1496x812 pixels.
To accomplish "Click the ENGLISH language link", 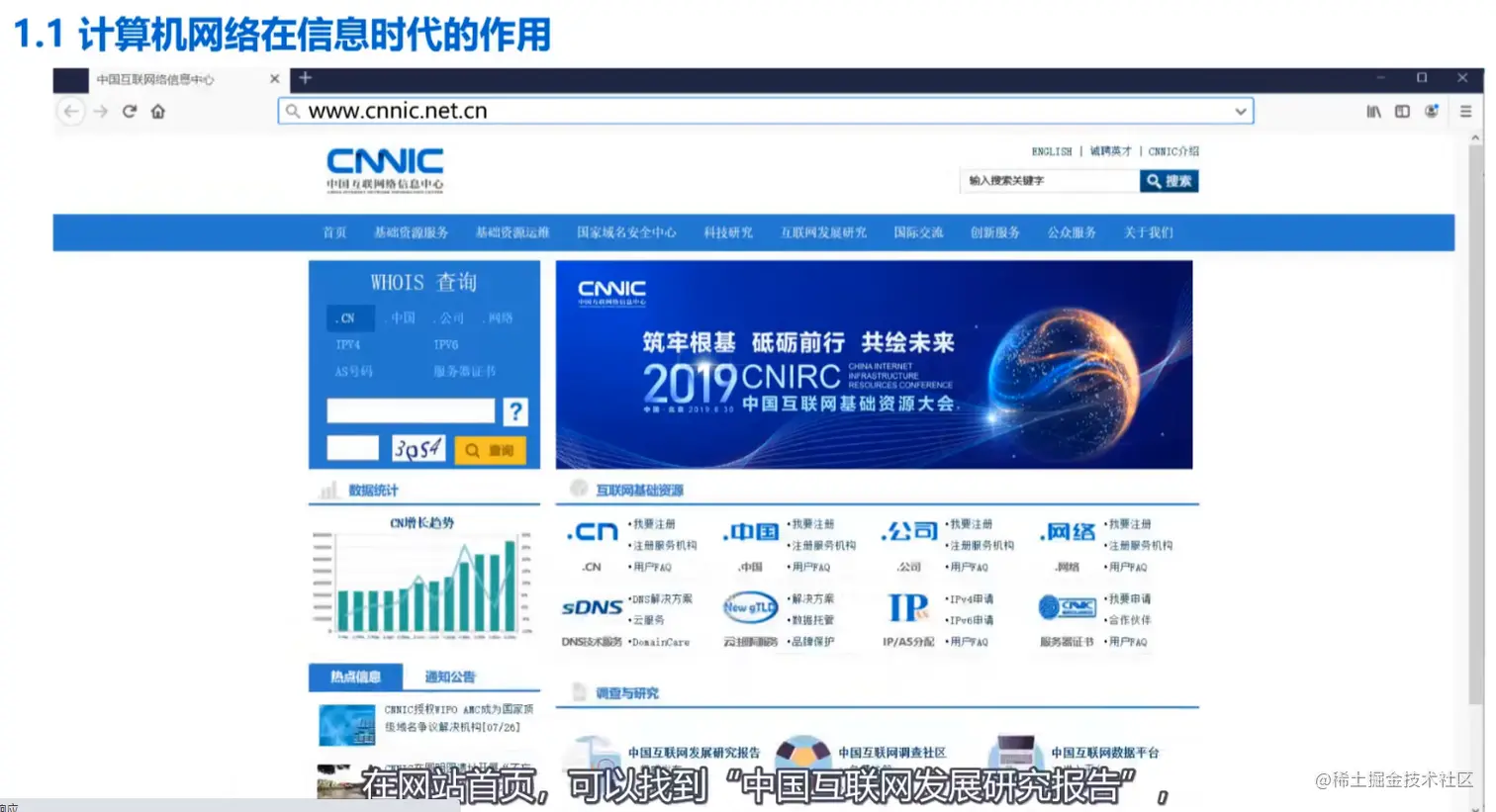I will (x=1051, y=152).
